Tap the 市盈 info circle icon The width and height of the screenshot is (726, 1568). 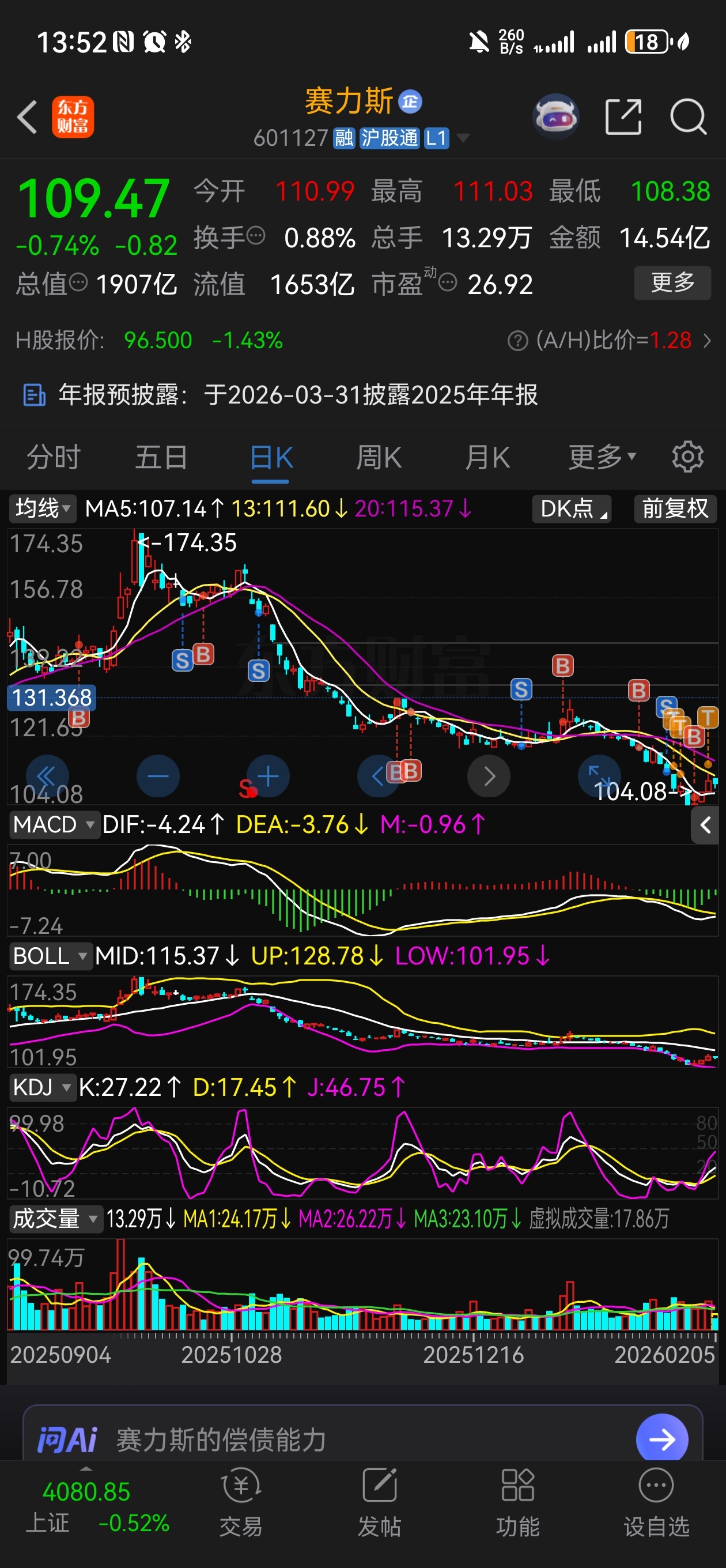point(448,282)
